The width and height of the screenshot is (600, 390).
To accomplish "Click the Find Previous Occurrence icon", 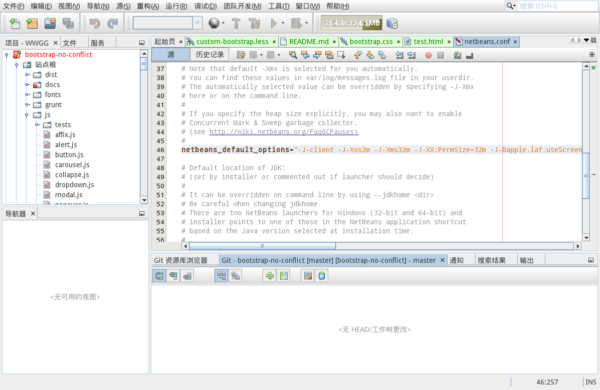I will [305, 55].
